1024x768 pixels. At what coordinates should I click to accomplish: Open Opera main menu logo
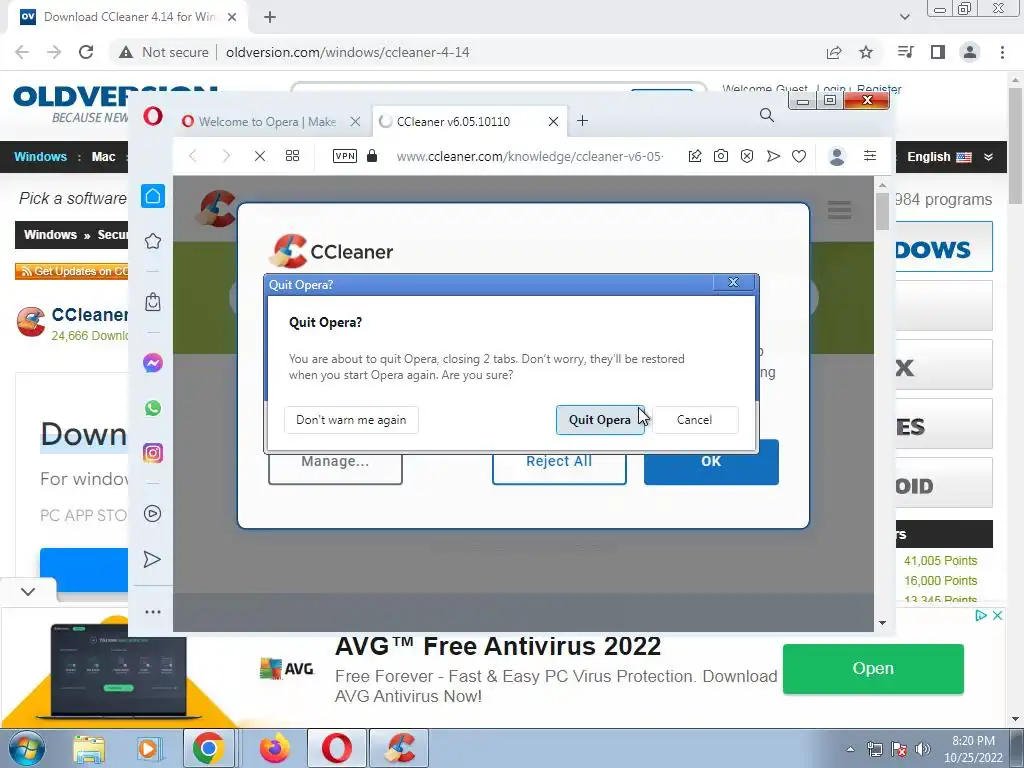pos(153,117)
